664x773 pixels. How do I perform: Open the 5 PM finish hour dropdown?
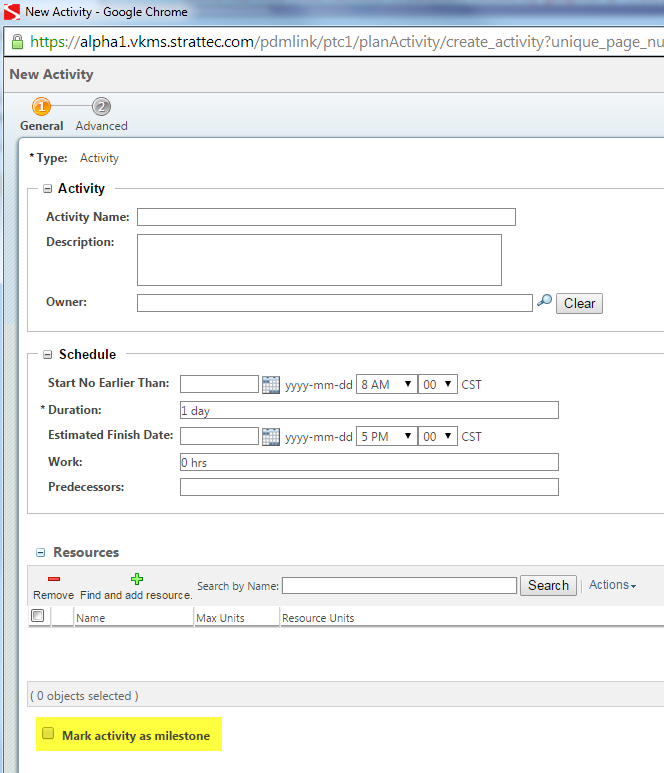tap(386, 437)
